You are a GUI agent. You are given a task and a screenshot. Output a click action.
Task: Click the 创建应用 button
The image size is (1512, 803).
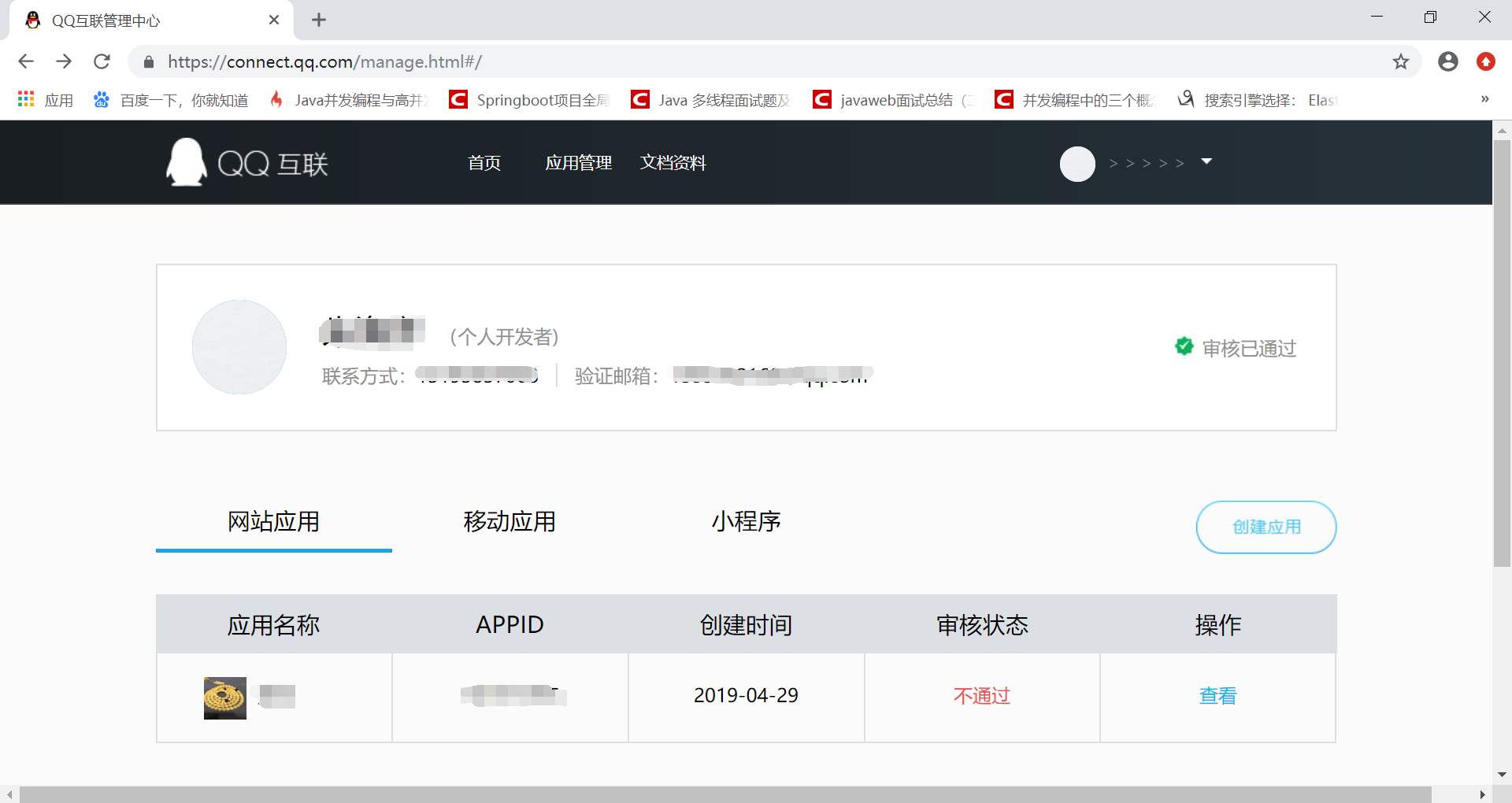(1266, 527)
